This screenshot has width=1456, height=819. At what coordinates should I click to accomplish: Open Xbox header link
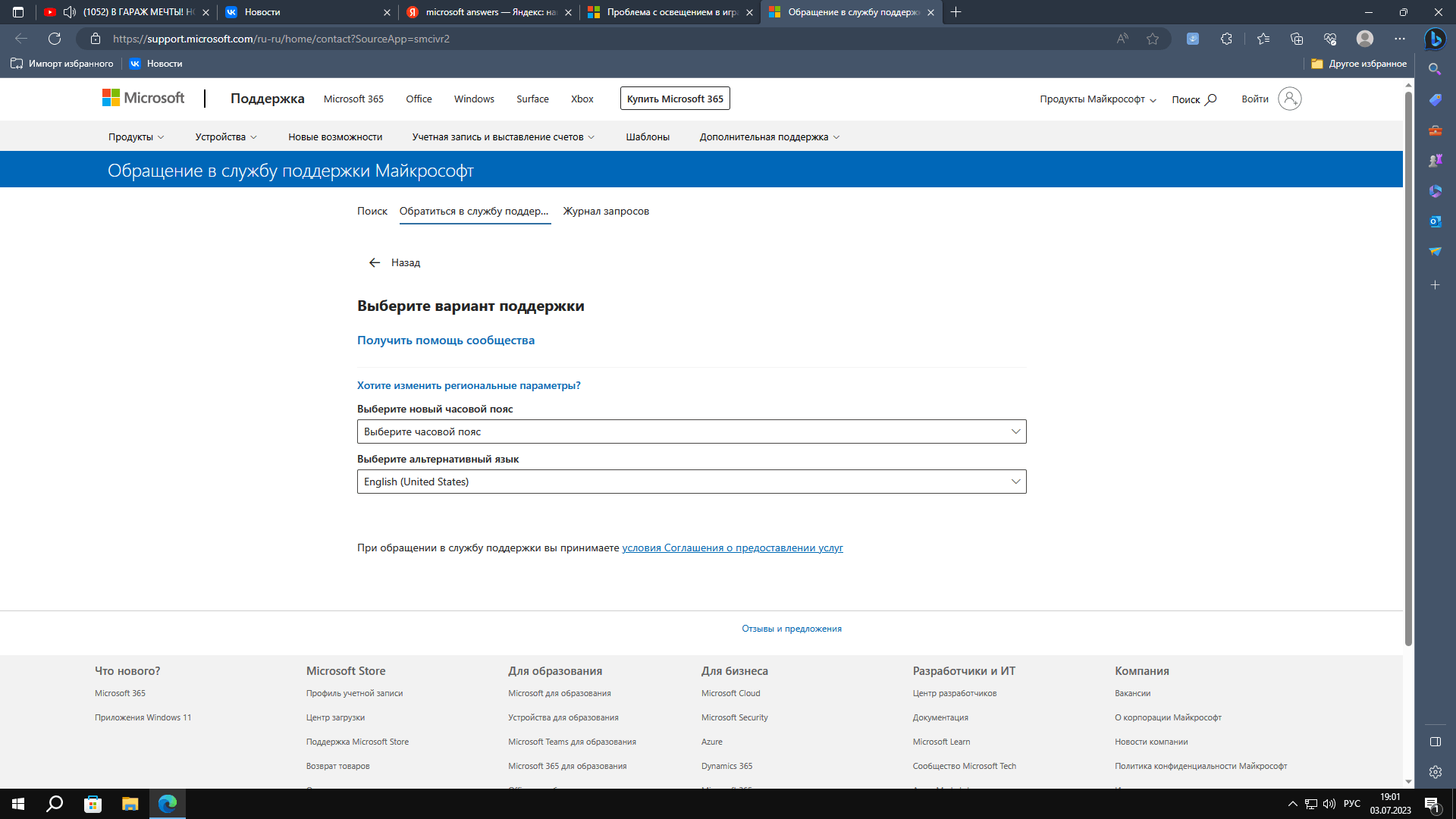click(582, 99)
